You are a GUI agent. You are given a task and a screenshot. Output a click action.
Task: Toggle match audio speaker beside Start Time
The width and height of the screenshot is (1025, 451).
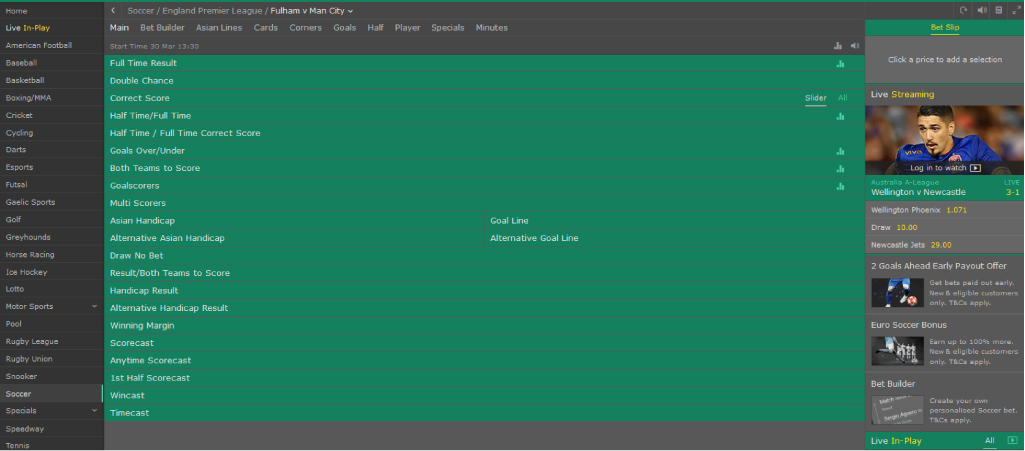click(854, 46)
